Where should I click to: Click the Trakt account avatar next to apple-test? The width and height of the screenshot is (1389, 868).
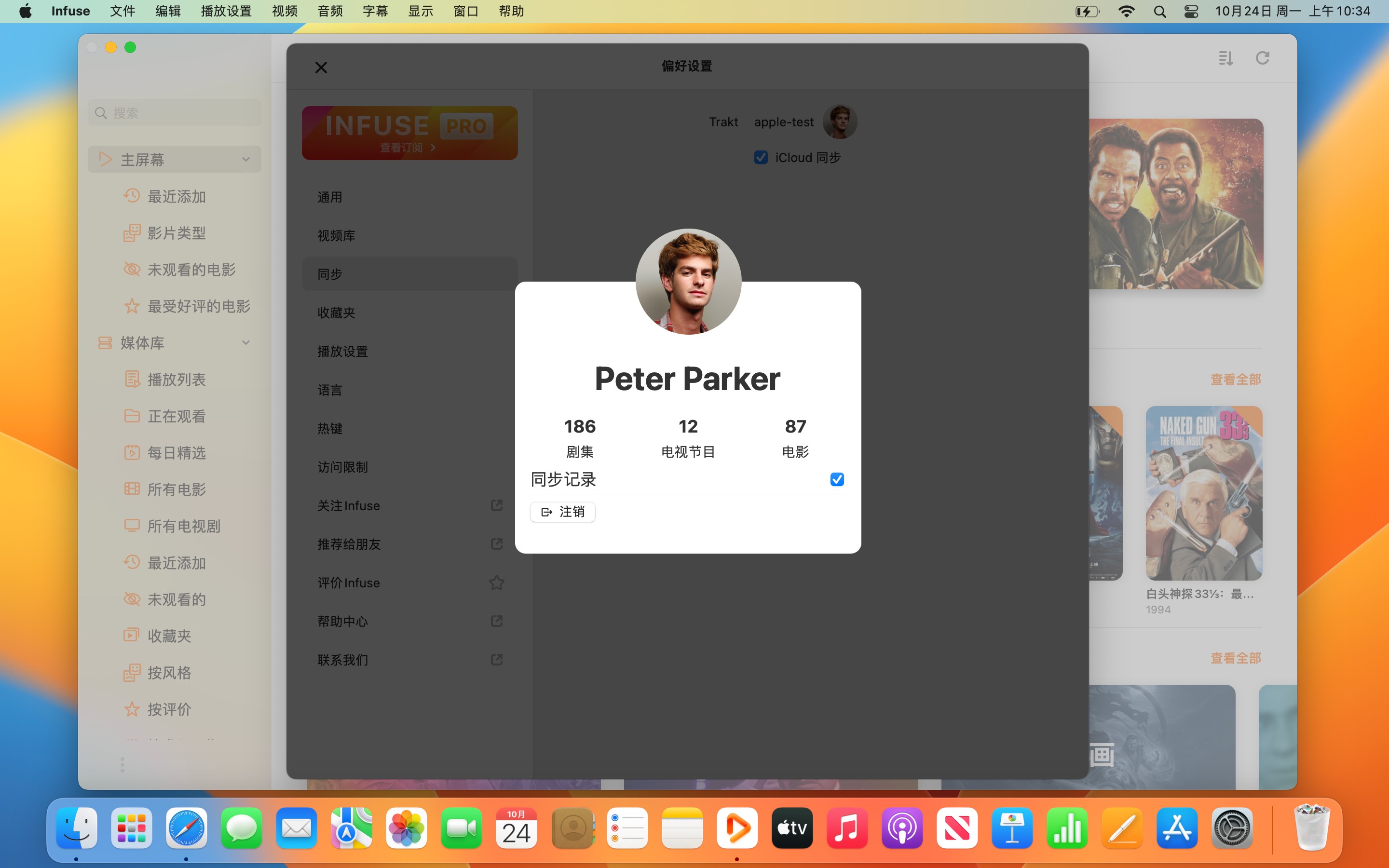(x=840, y=122)
